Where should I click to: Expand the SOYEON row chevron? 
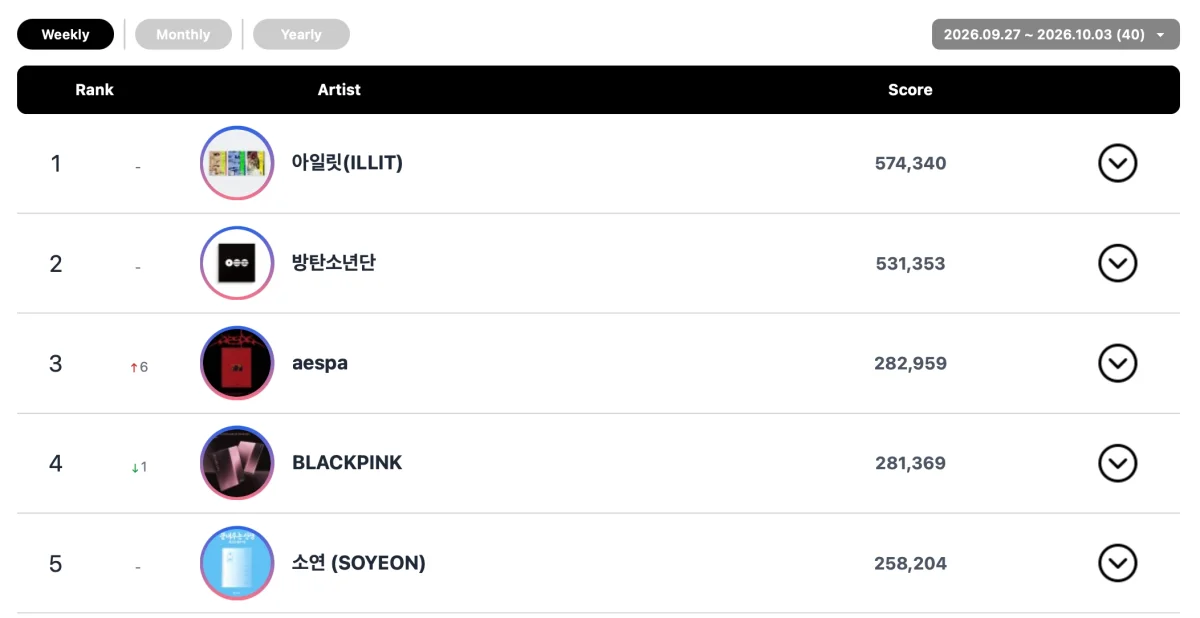pyautogui.click(x=1118, y=563)
